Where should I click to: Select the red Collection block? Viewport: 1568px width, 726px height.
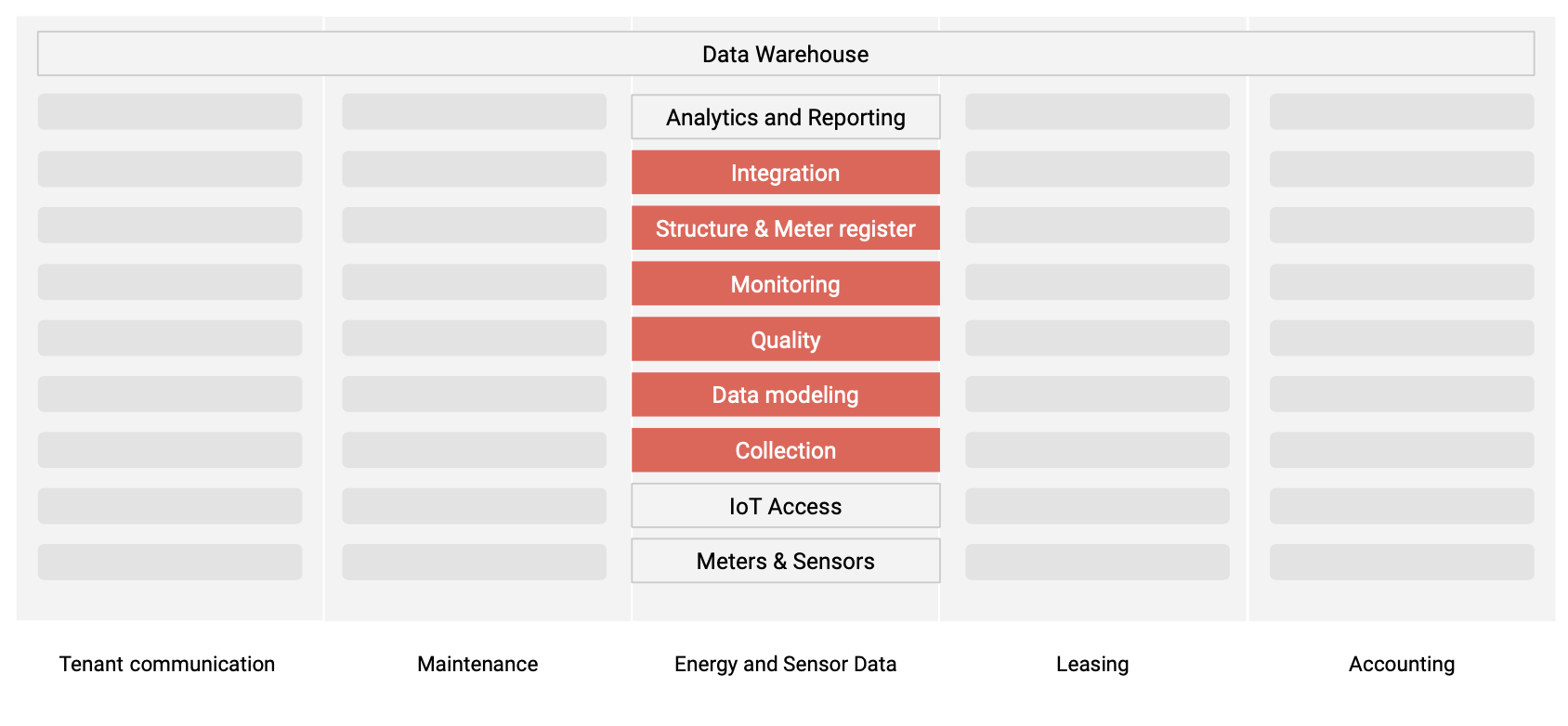click(x=785, y=450)
